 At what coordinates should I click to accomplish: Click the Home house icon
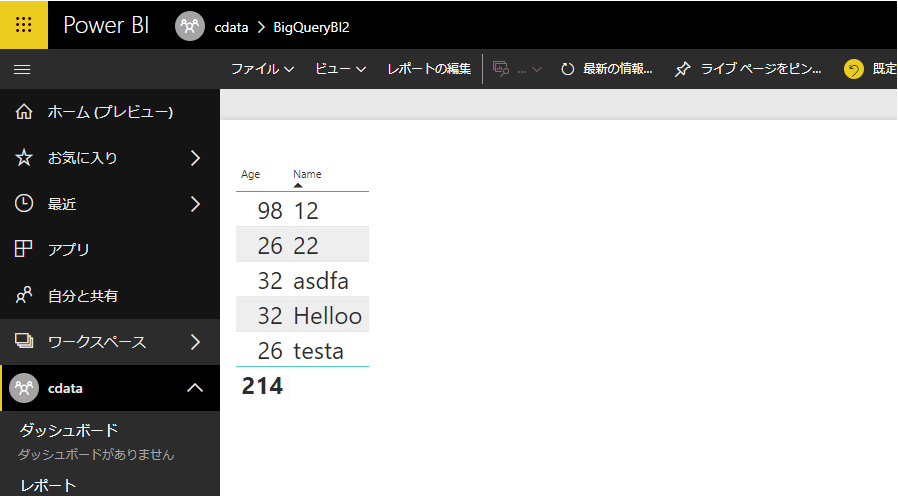point(23,112)
